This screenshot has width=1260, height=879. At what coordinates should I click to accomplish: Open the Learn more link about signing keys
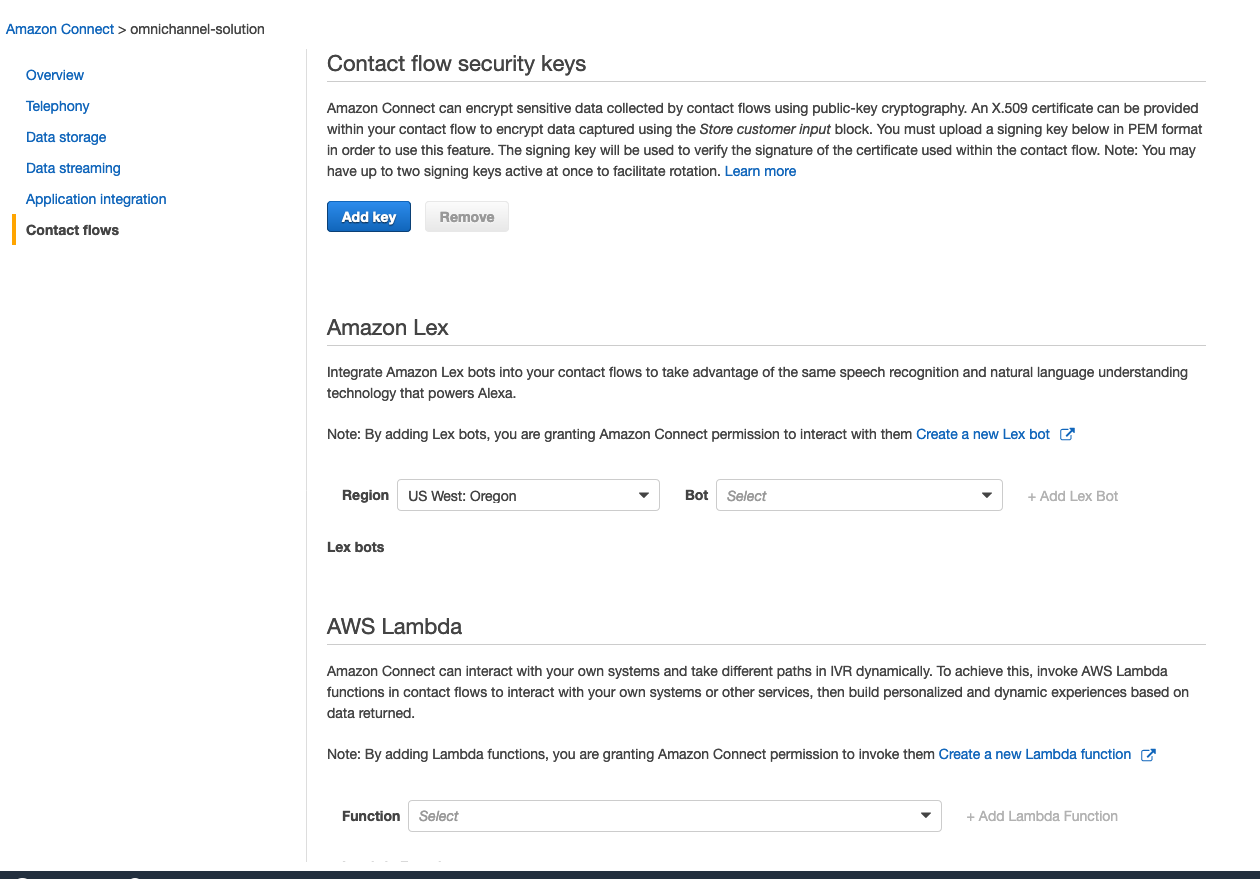click(x=760, y=171)
